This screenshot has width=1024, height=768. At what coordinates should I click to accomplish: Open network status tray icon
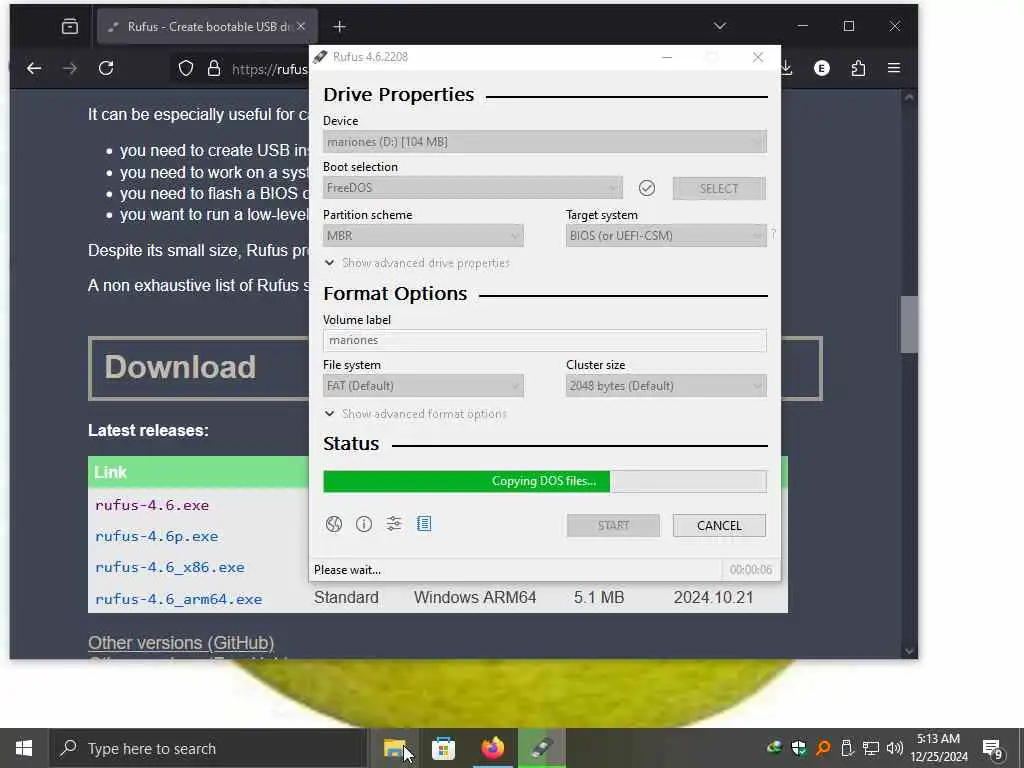871,748
